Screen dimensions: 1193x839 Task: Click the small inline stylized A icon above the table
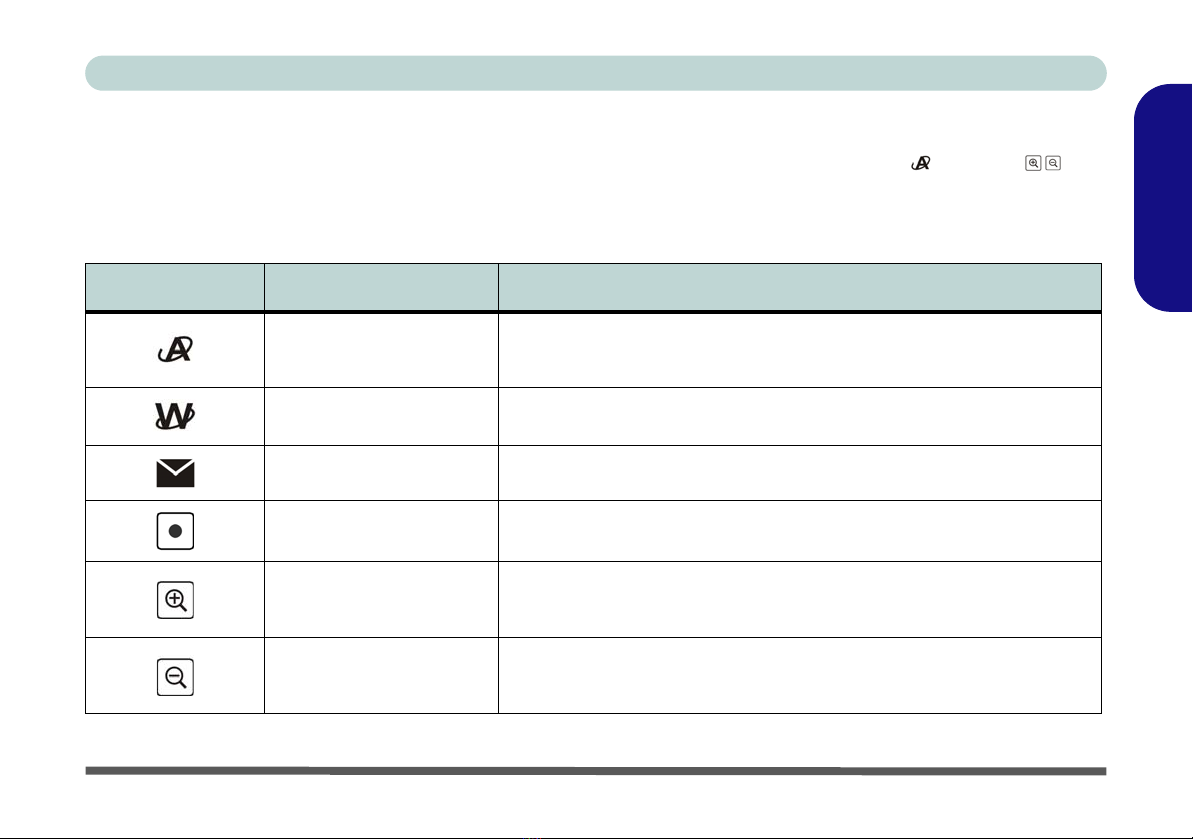pos(921,163)
